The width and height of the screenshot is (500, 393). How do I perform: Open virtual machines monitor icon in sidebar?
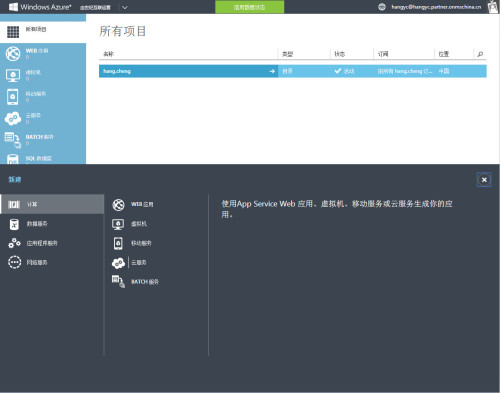click(x=13, y=75)
